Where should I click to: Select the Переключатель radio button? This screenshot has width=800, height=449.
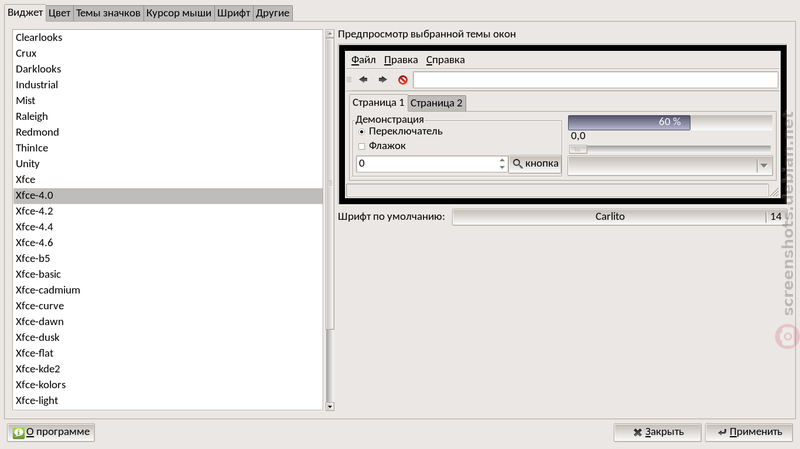[362, 132]
